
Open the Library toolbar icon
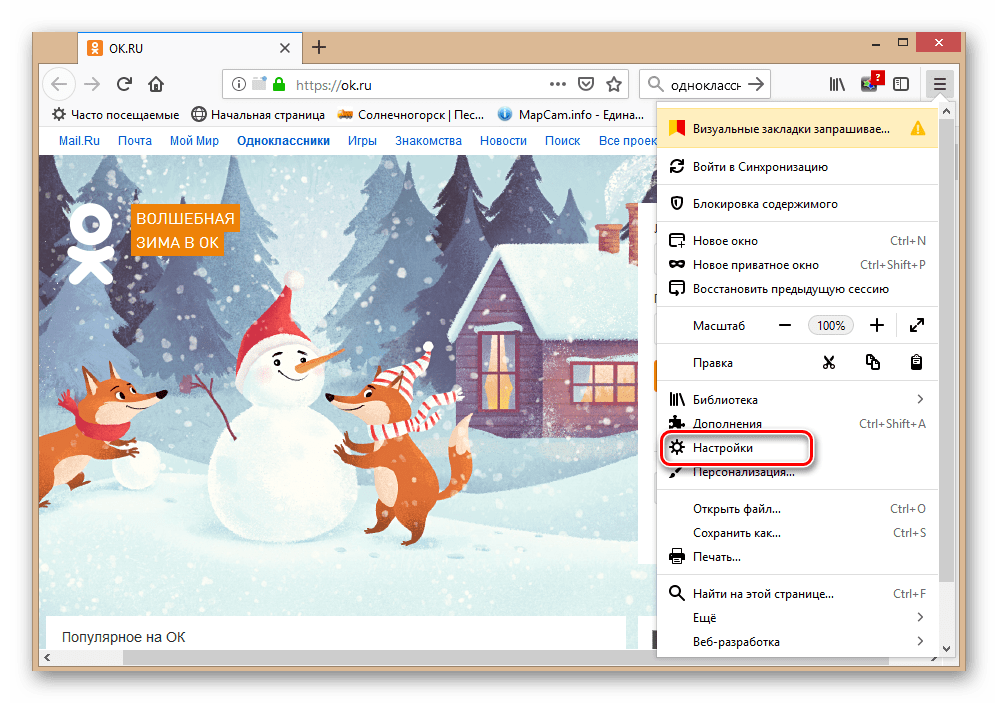[x=836, y=84]
